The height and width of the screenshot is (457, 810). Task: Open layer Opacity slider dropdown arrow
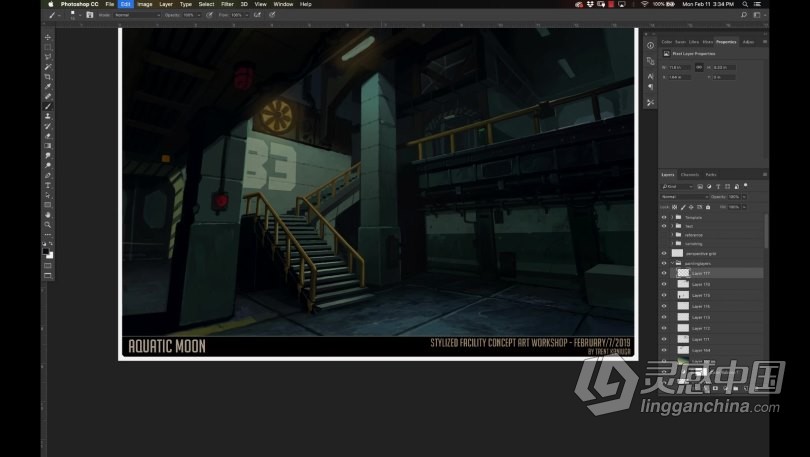[x=744, y=197]
